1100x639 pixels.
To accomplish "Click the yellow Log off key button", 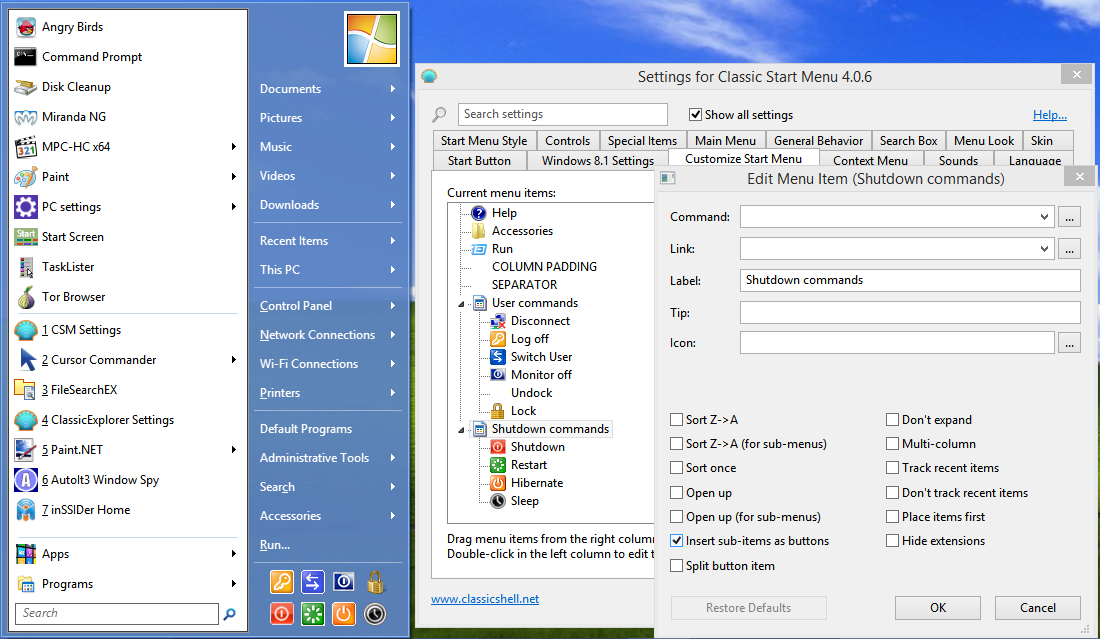I will click(x=281, y=582).
